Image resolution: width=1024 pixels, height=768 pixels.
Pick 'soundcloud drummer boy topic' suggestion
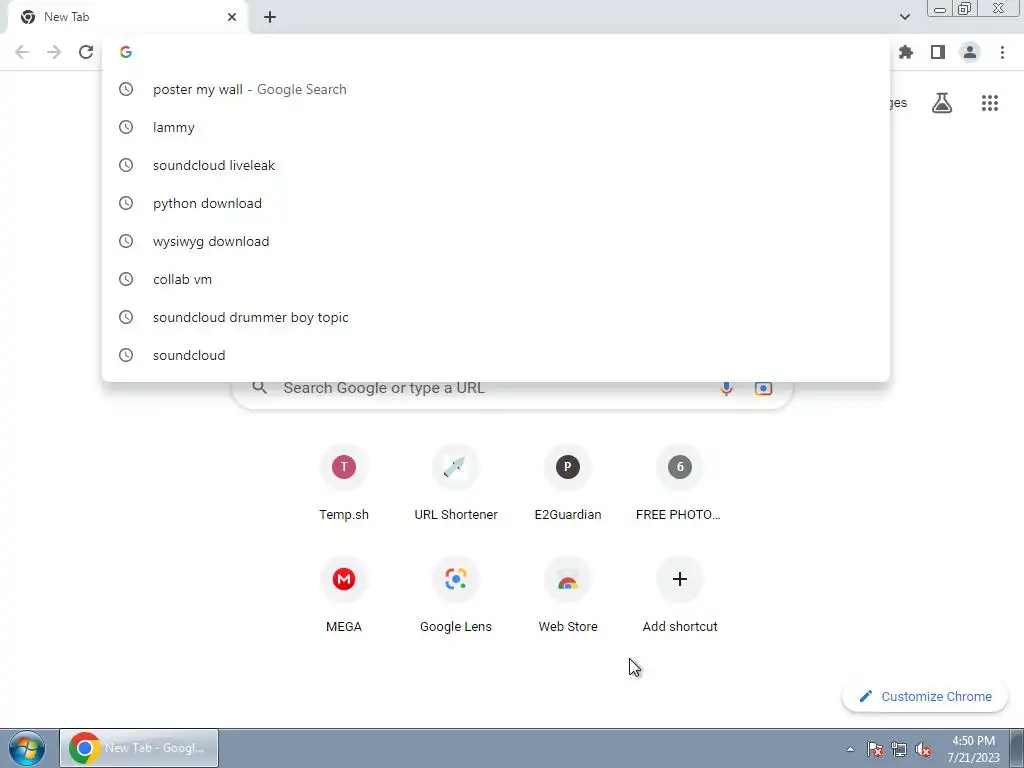496,317
